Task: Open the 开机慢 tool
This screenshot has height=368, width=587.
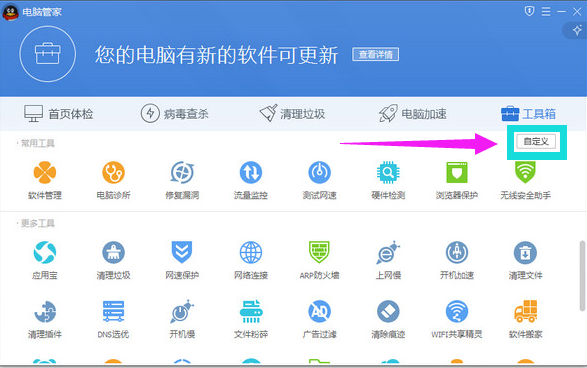Action: [x=182, y=319]
